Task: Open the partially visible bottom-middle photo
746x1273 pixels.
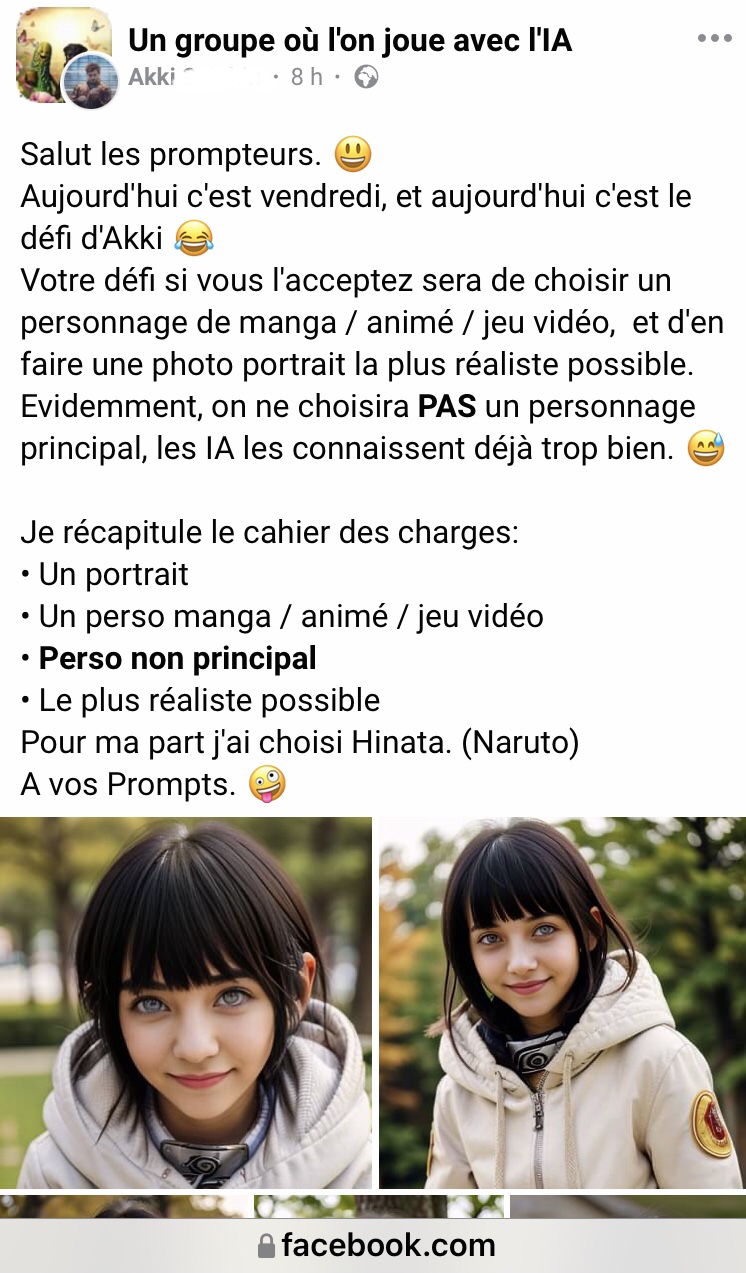Action: [379, 1207]
